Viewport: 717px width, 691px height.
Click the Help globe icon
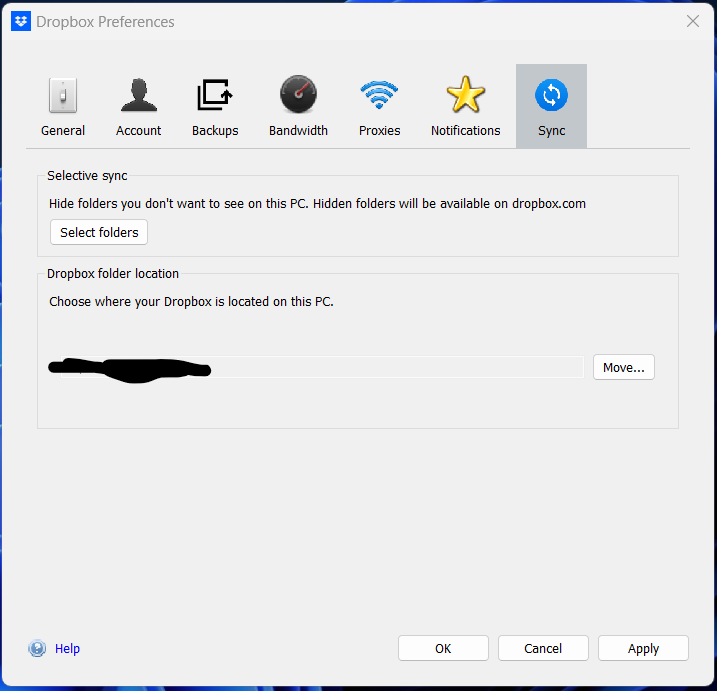point(37,648)
